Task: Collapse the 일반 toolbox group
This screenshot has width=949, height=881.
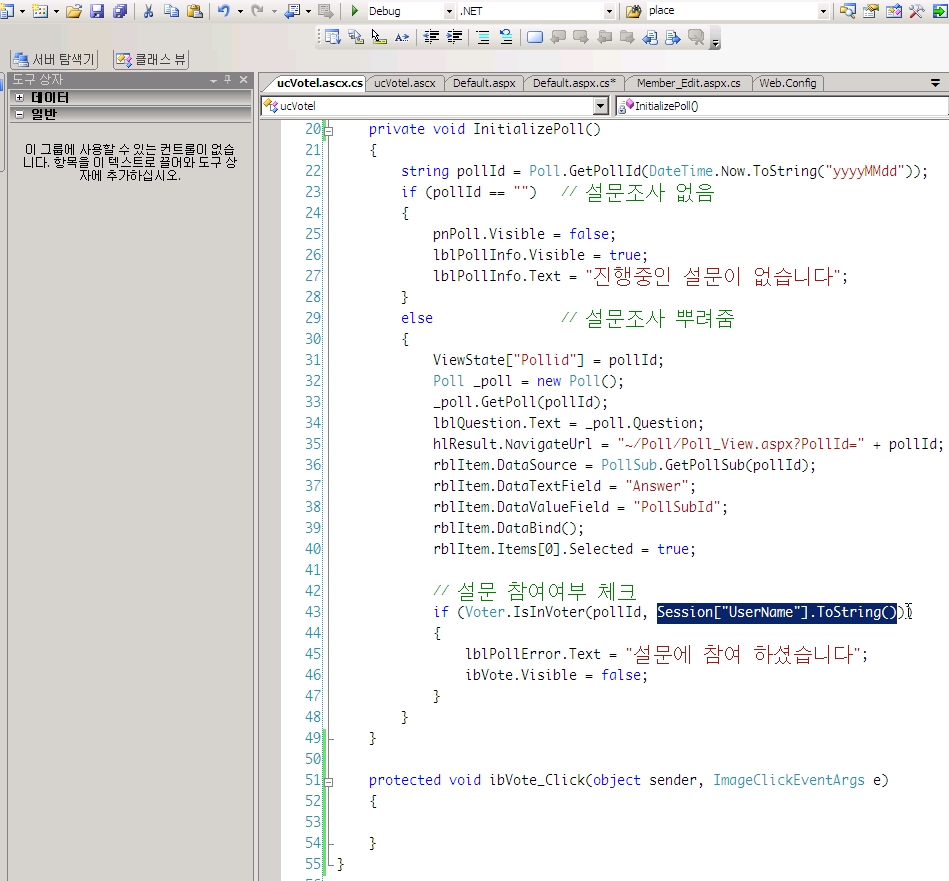Action: pos(19,114)
